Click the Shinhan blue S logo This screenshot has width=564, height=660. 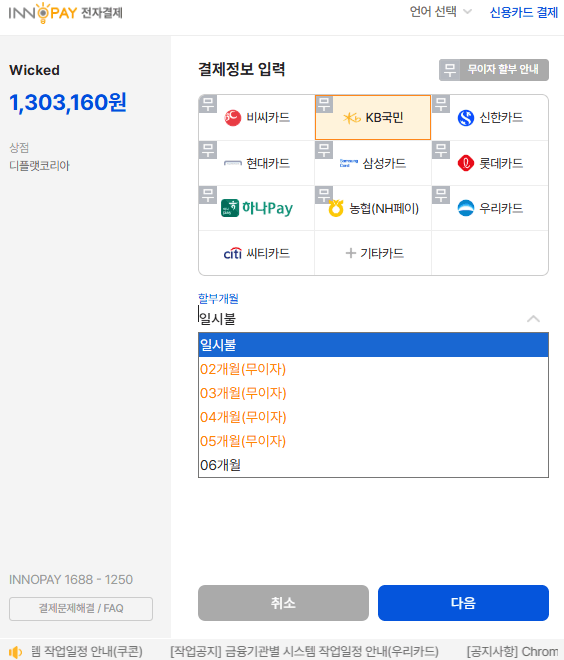click(x=466, y=118)
